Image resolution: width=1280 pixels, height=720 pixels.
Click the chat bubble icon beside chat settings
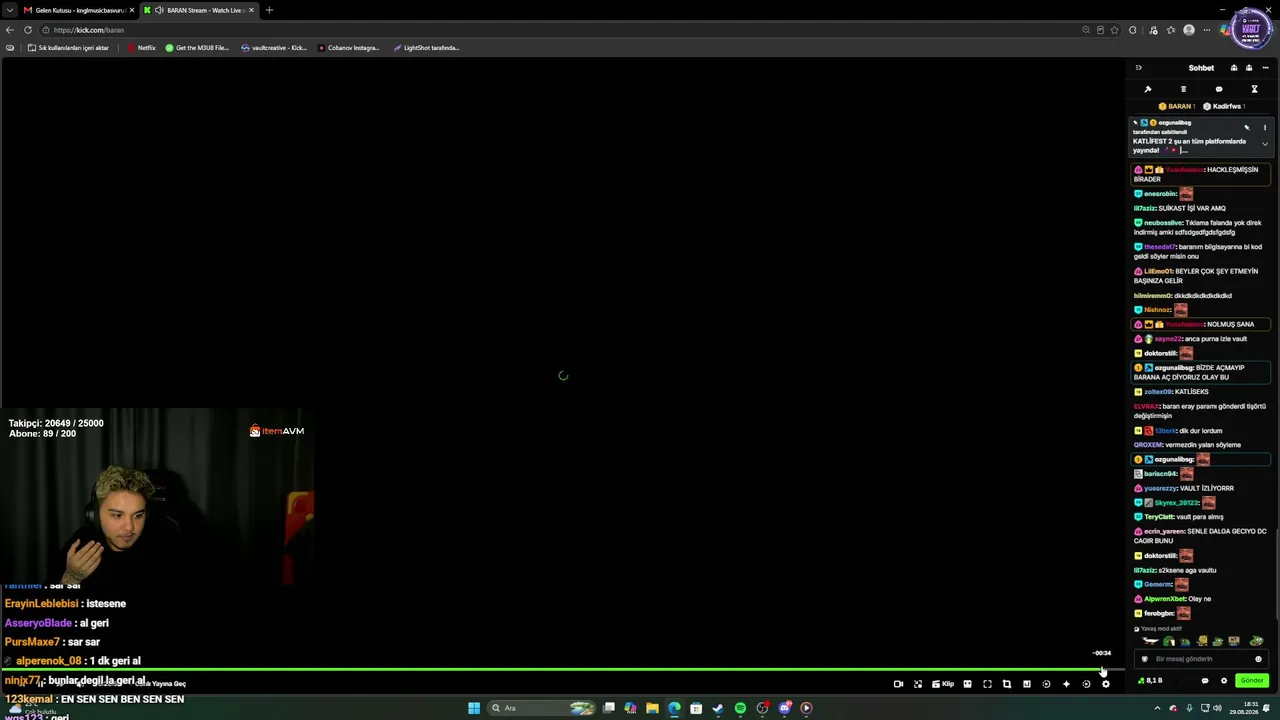click(x=1205, y=681)
